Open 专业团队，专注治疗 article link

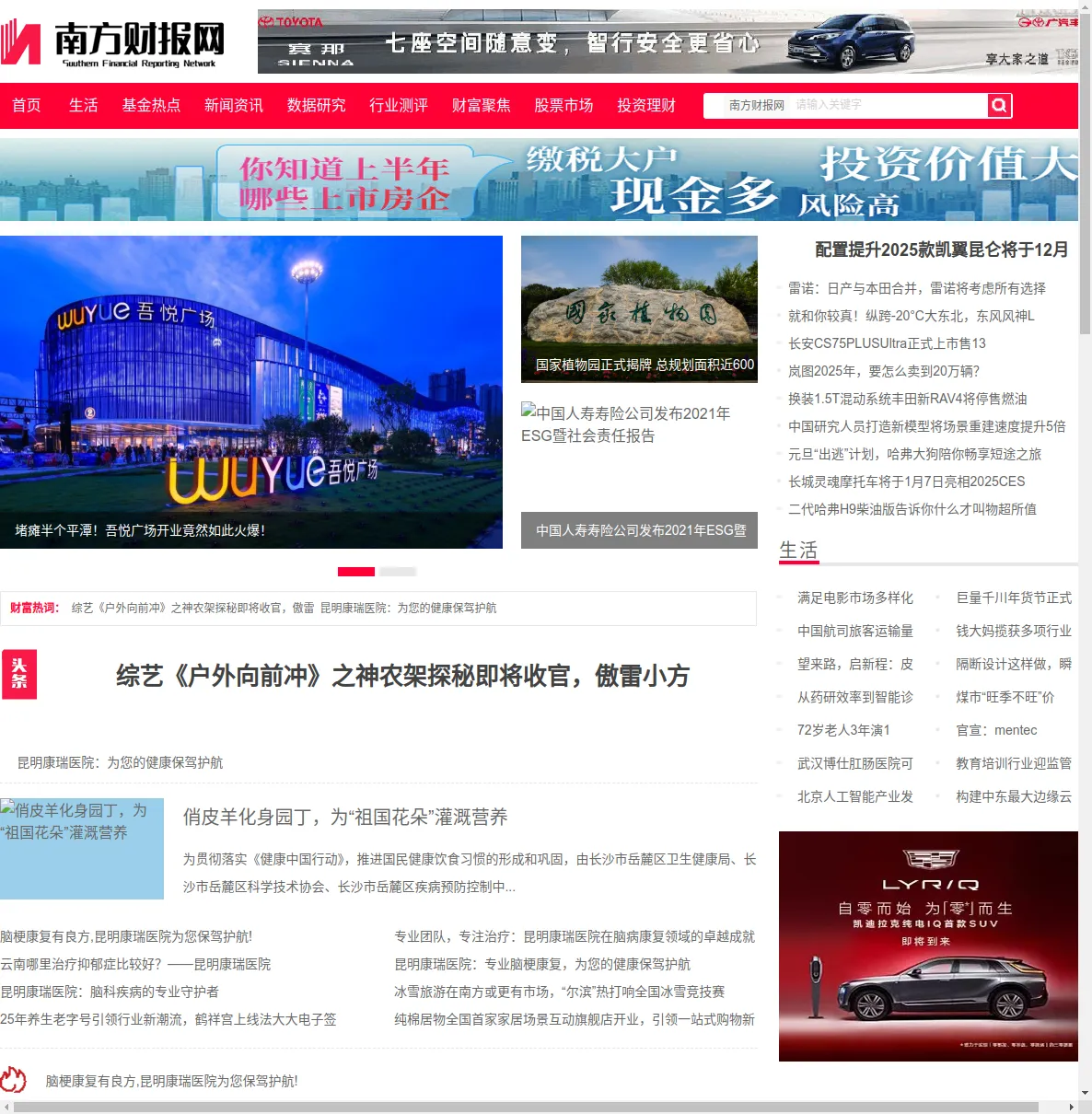(575, 936)
